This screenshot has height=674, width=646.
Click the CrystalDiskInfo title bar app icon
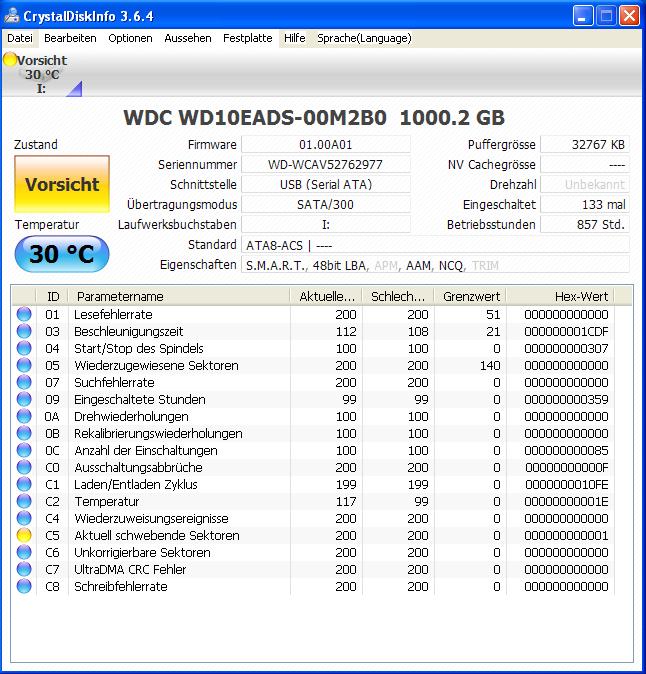(12, 16)
